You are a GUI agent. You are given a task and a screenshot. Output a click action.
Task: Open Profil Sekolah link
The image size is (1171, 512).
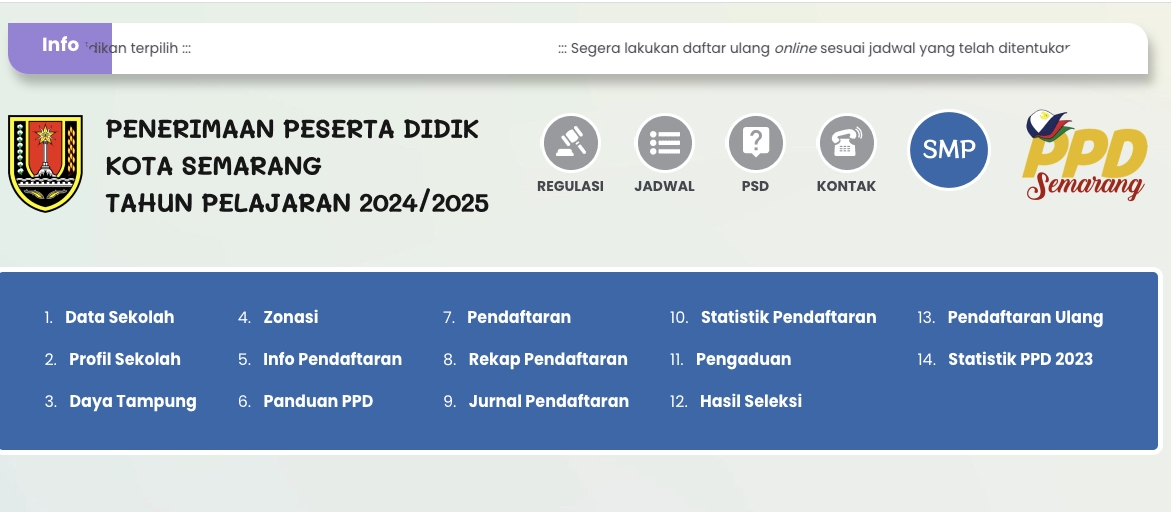(125, 359)
